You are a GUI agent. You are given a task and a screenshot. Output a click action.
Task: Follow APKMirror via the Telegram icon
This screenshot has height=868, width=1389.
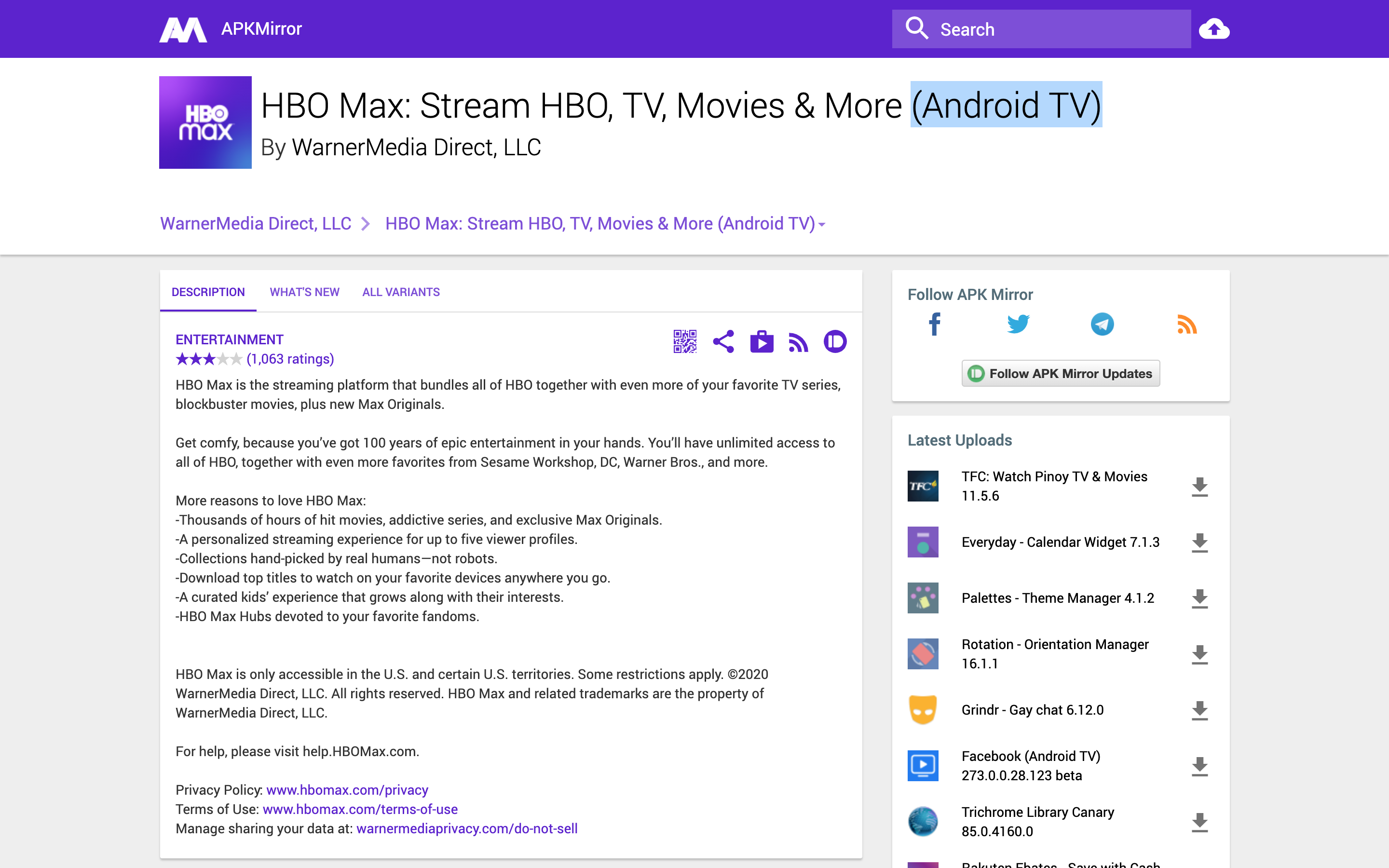[1102, 324]
